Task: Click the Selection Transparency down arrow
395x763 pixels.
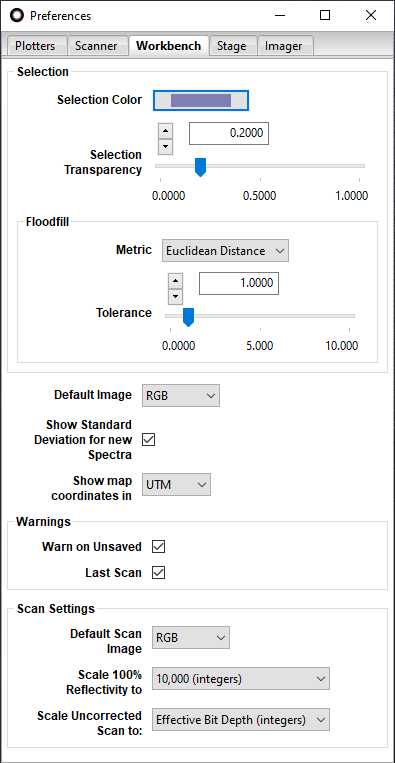Action: tap(166, 146)
